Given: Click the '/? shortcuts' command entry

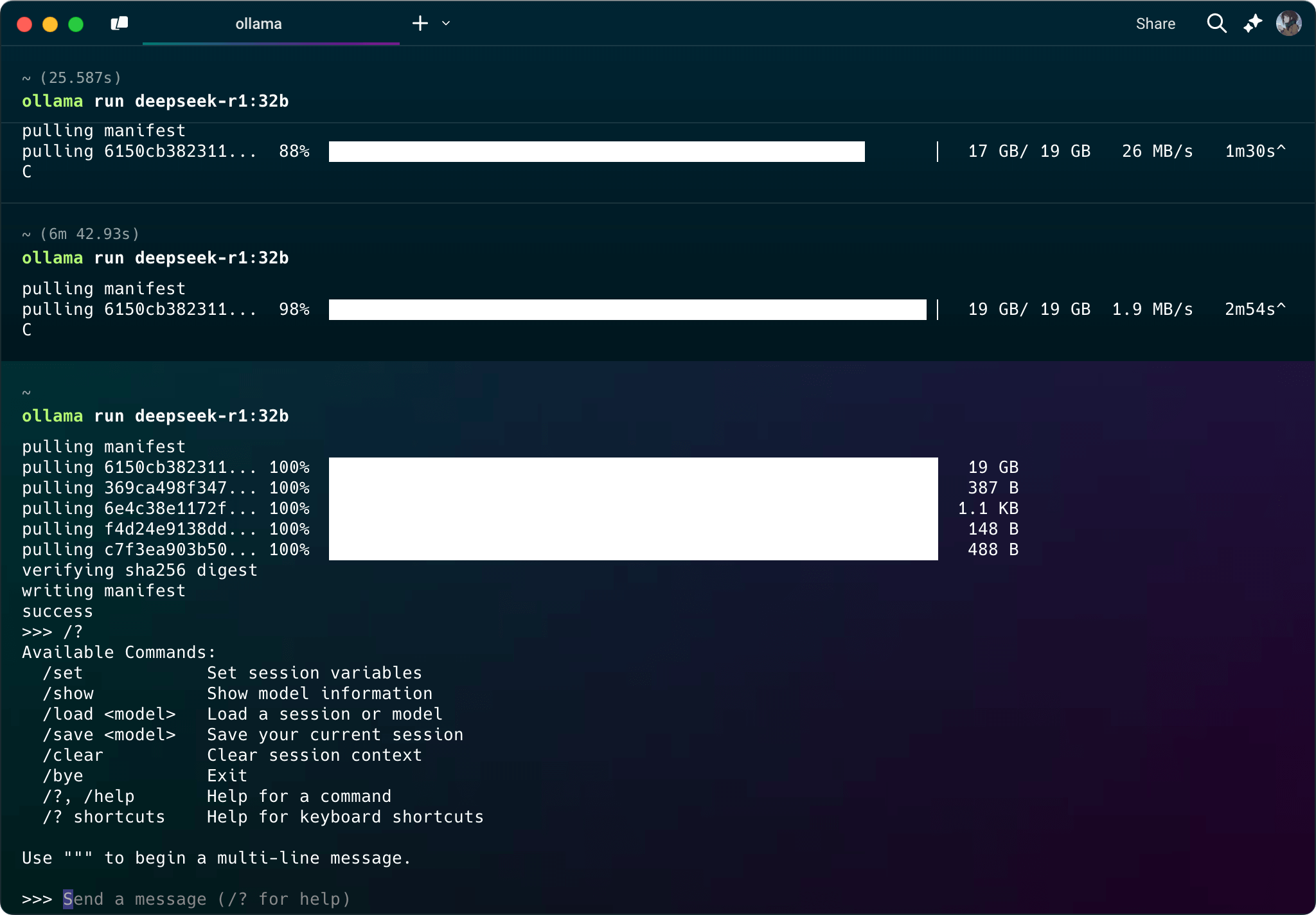Looking at the screenshot, I should point(103,817).
